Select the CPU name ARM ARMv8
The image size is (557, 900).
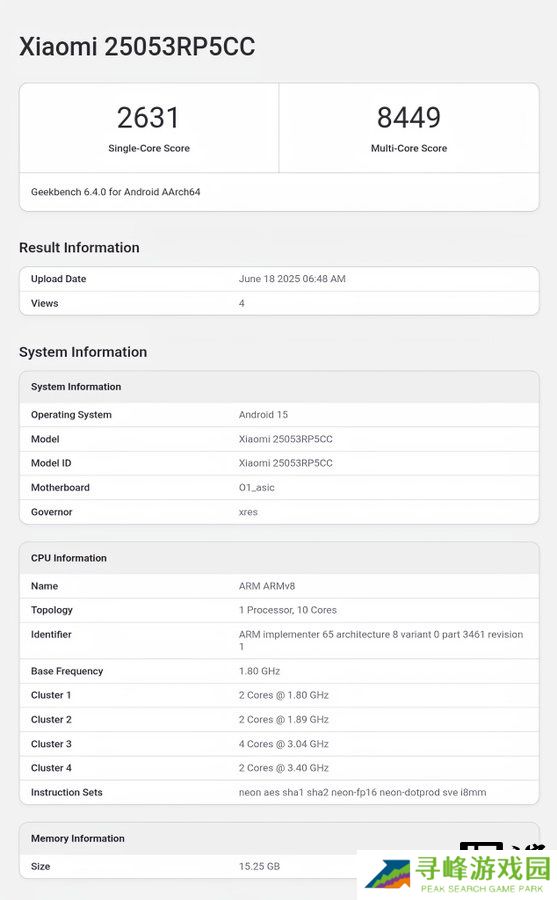267,586
